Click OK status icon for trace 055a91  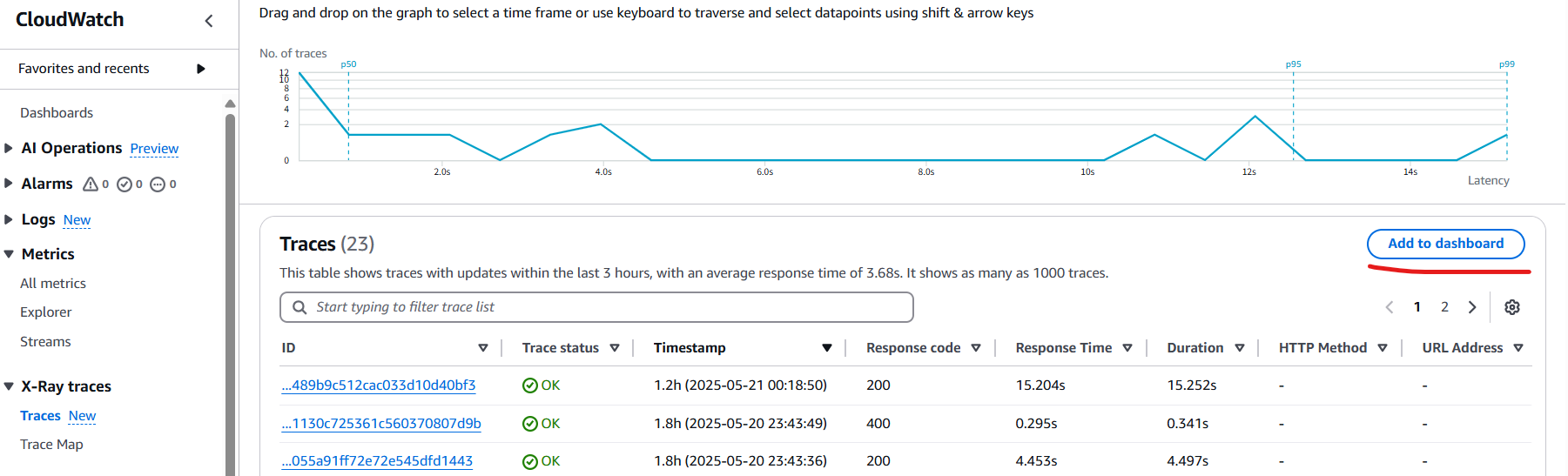point(529,461)
